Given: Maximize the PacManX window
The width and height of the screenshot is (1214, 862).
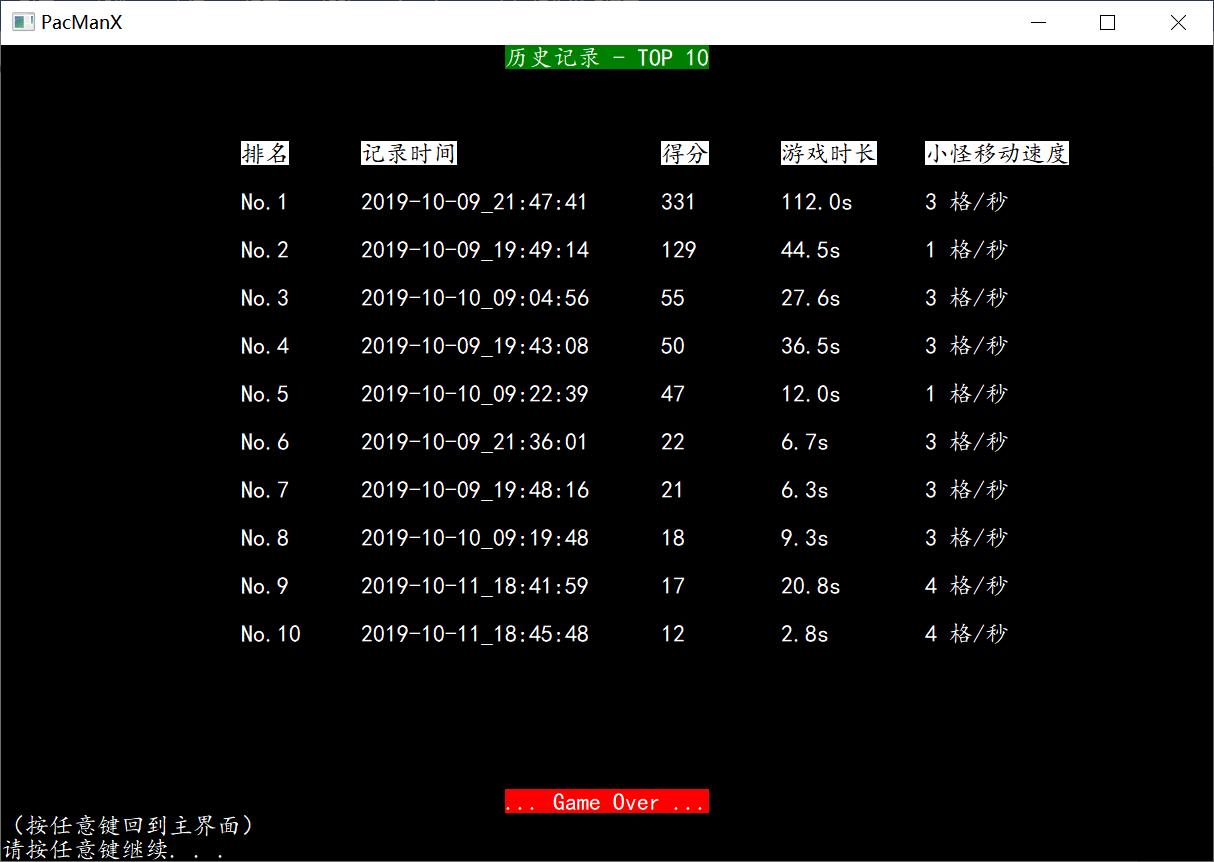Looking at the screenshot, I should [x=1107, y=22].
